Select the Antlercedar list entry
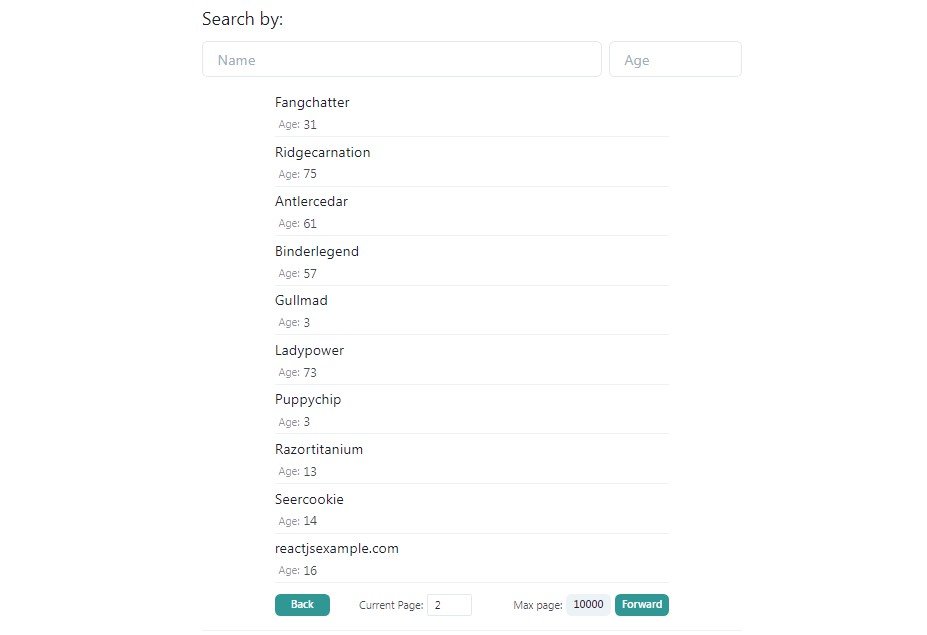Viewport: 927px width, 635px height. (x=311, y=201)
